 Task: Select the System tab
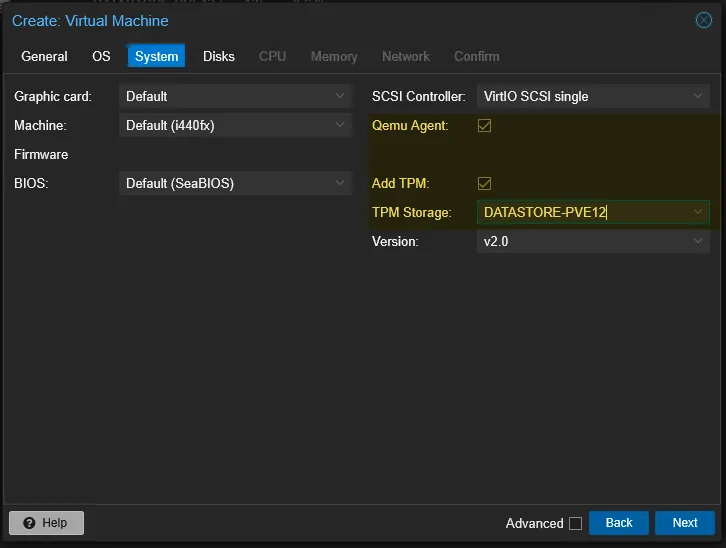click(156, 56)
